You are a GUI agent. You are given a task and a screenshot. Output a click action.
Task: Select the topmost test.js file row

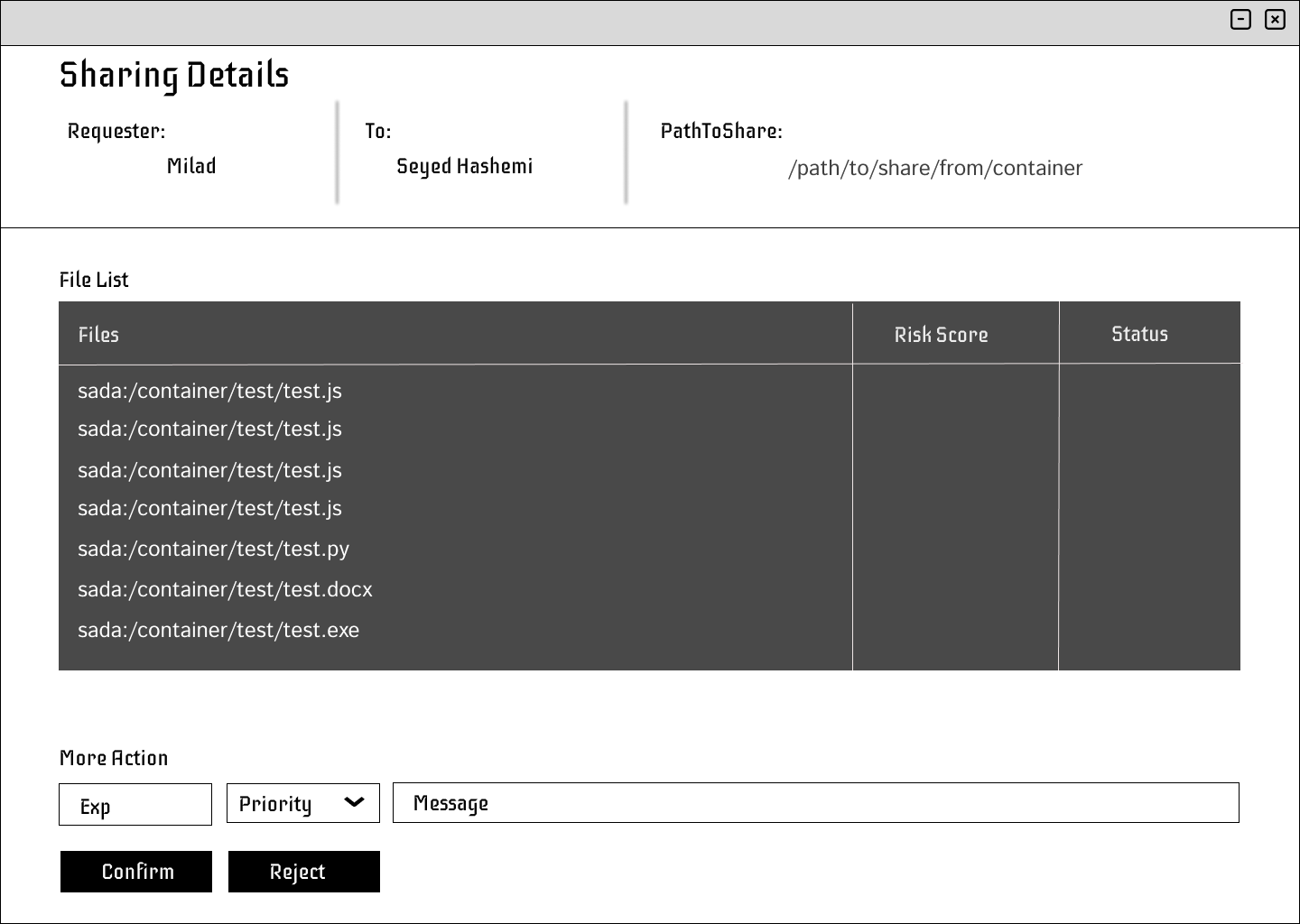(209, 391)
